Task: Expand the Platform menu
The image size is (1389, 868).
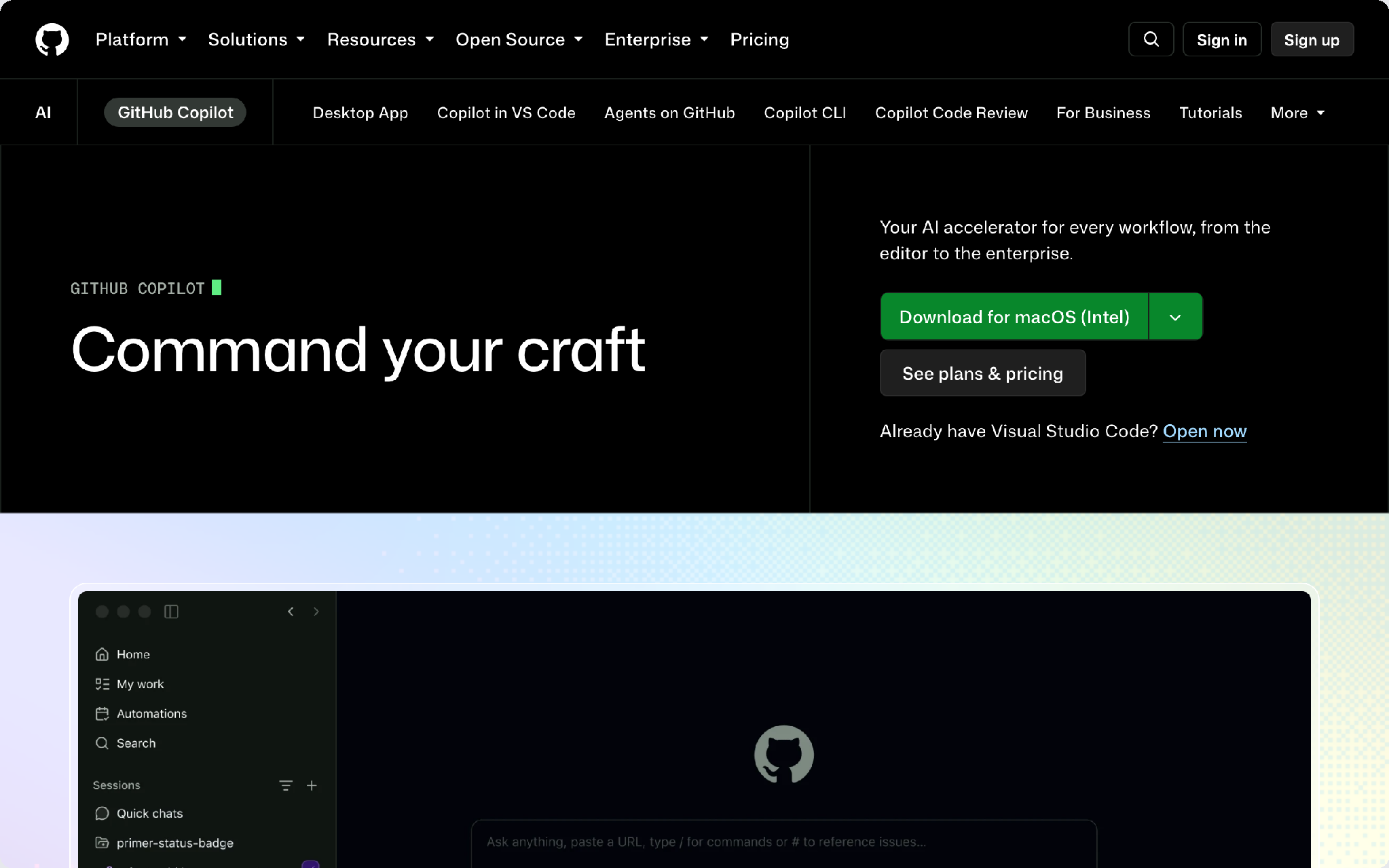Action: (141, 39)
